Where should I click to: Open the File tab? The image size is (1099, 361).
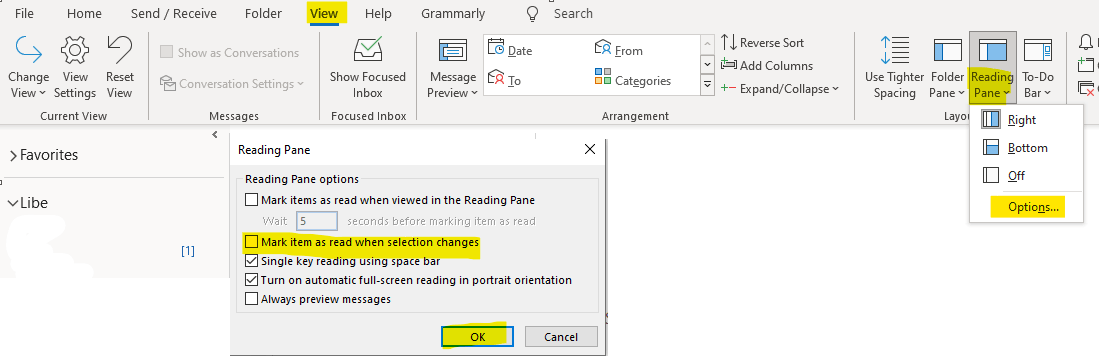coord(24,13)
